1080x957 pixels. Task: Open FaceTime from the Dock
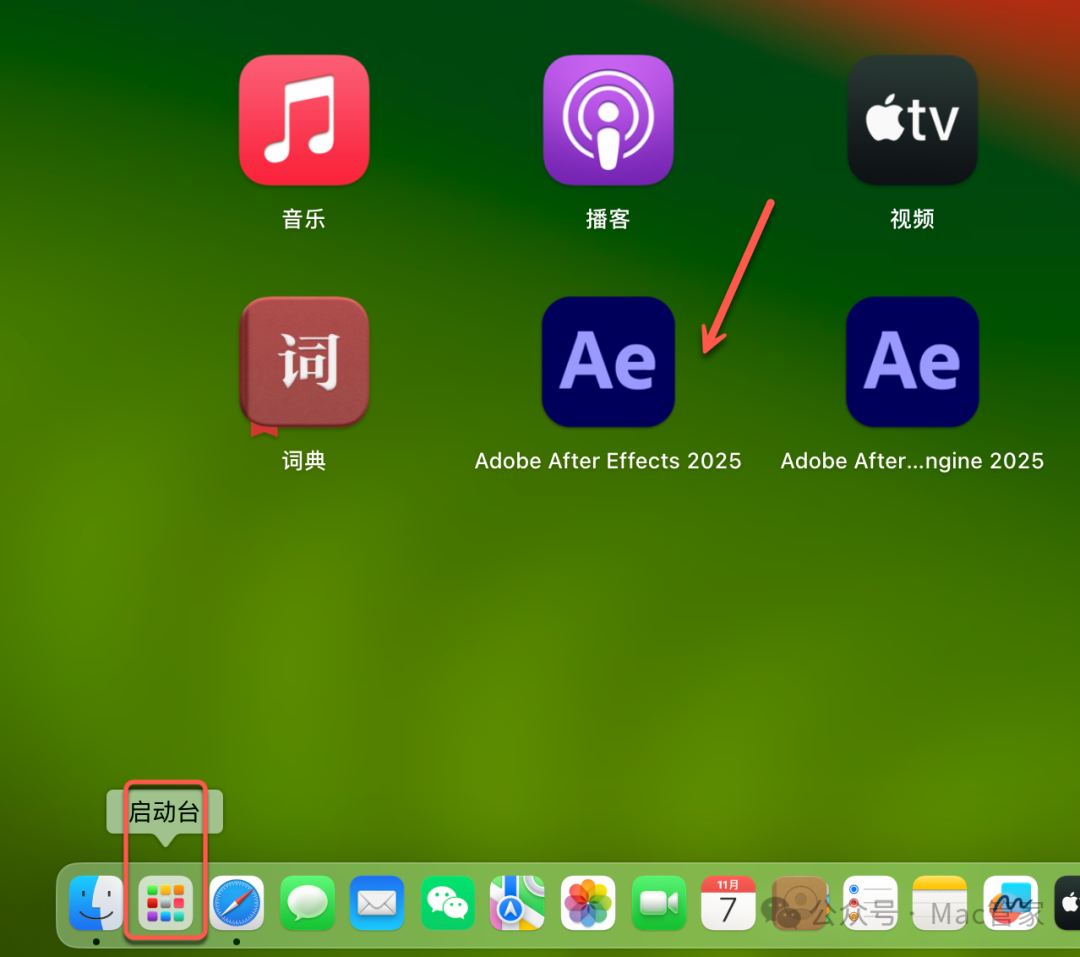(x=658, y=903)
